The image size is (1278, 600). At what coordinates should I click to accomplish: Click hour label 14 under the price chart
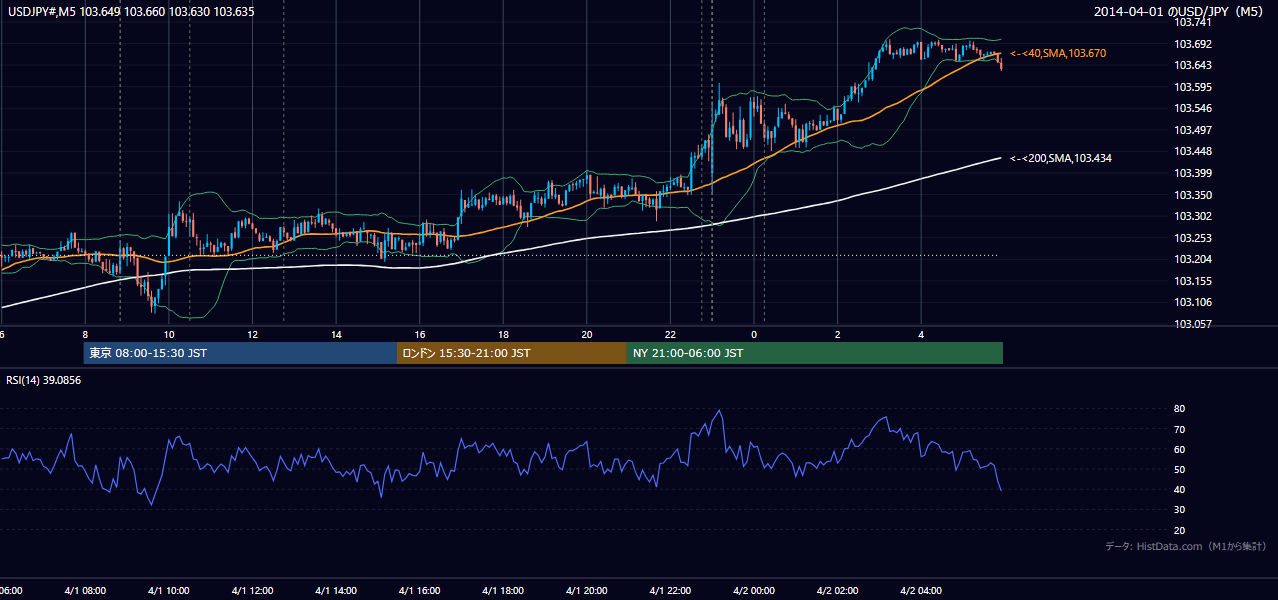coord(336,334)
